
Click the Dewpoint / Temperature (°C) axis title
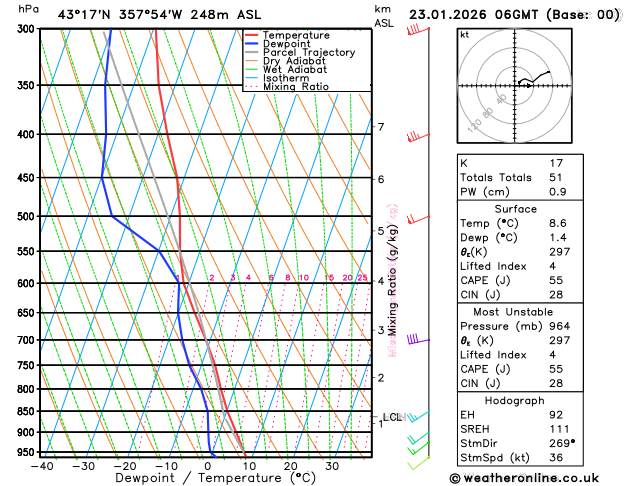(x=215, y=478)
